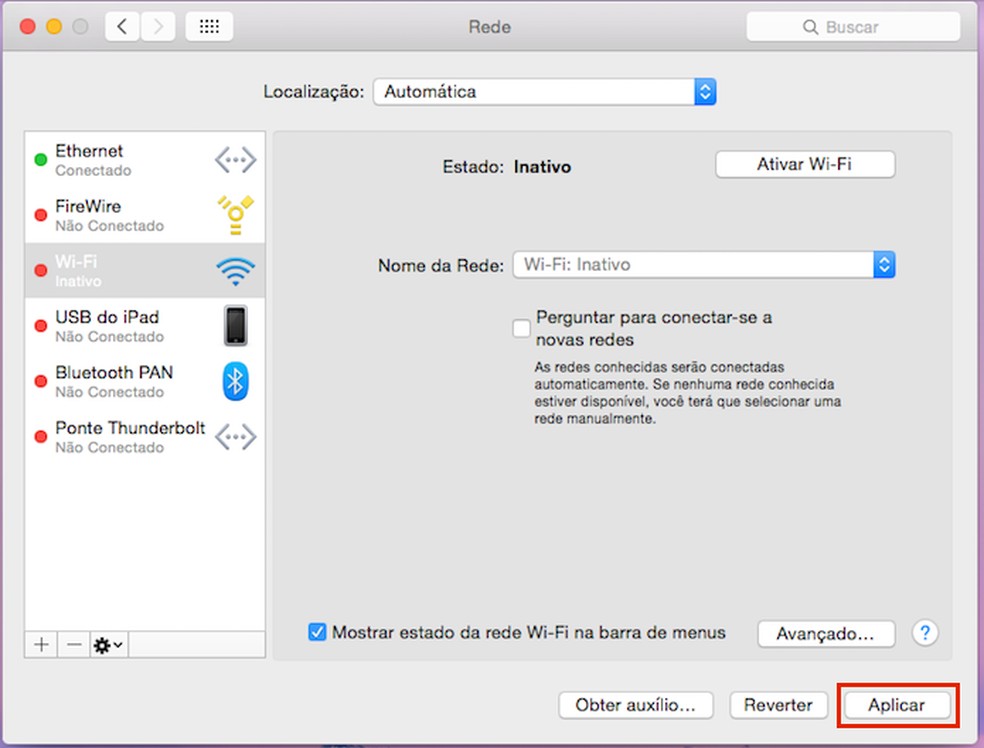The image size is (984, 748).
Task: Open the Avançado settings
Action: 826,634
